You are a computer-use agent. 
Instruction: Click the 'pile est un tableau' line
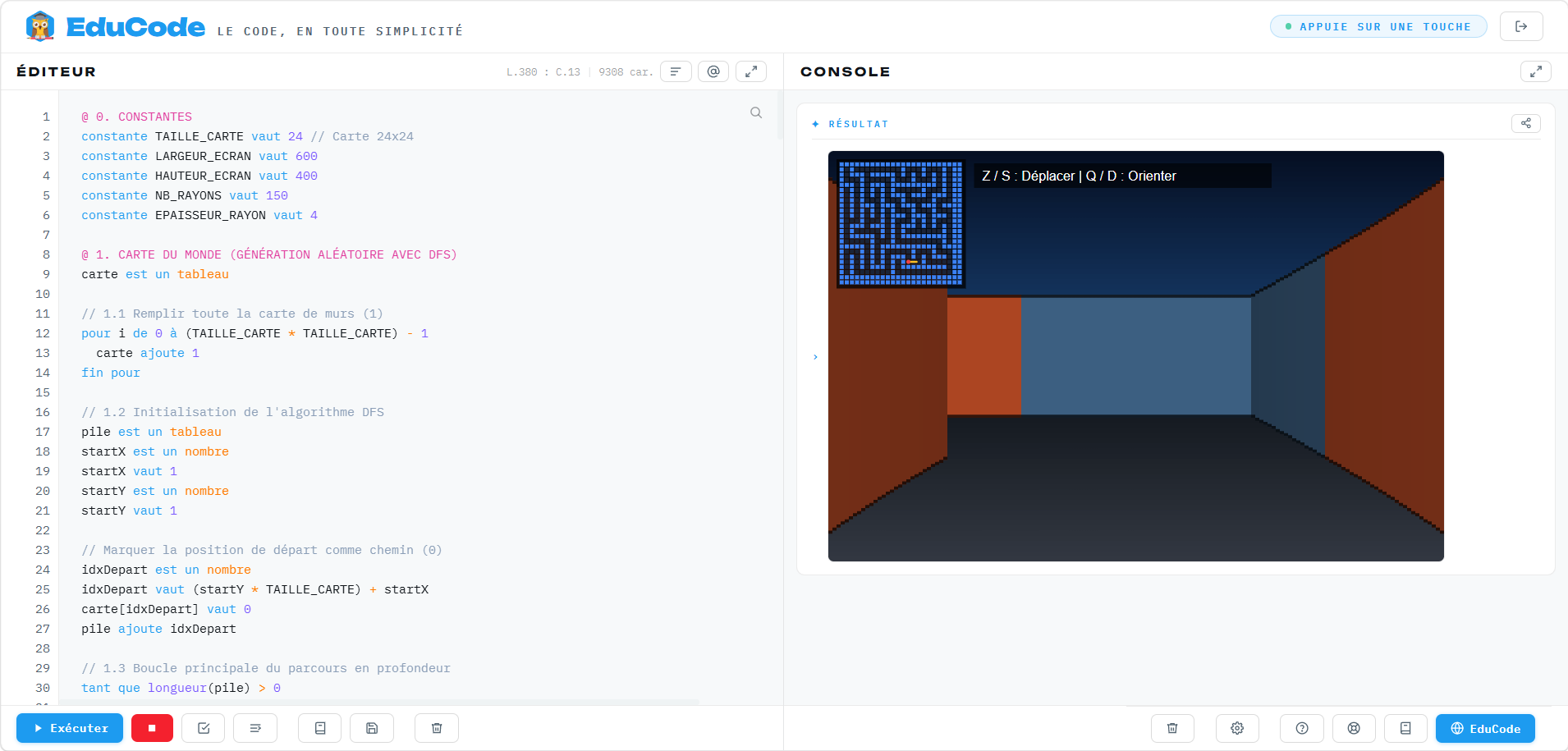[x=151, y=432]
